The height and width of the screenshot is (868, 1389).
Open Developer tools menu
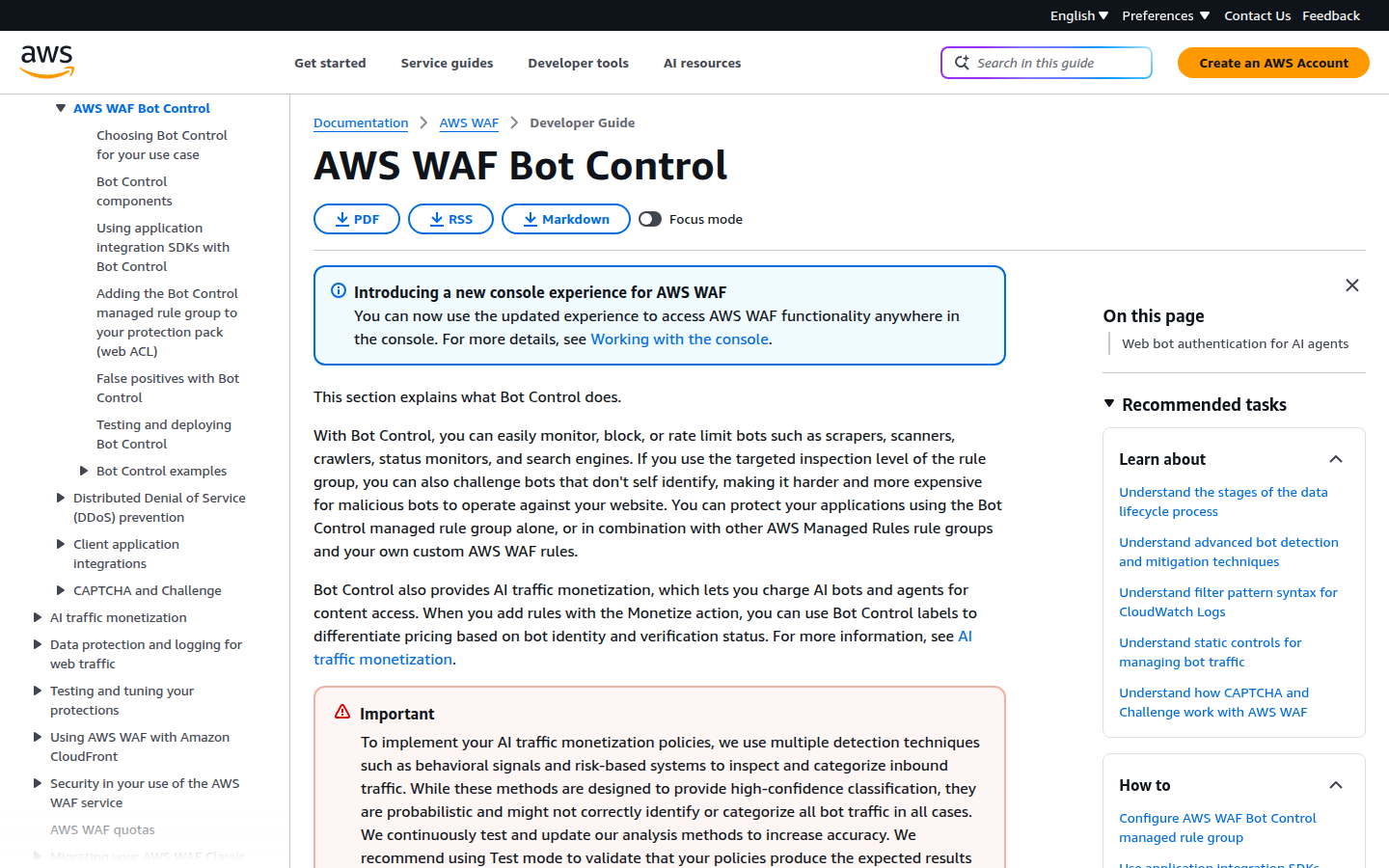click(x=578, y=63)
